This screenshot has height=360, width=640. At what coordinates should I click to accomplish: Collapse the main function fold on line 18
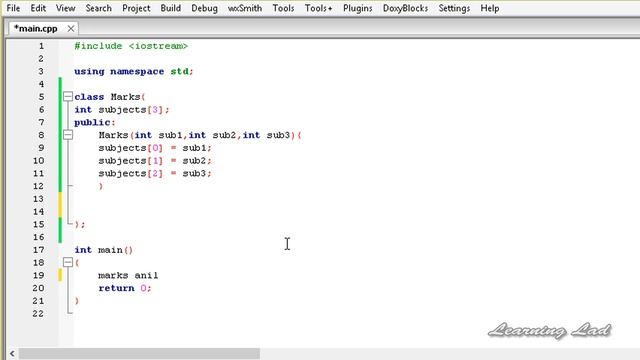[68, 262]
